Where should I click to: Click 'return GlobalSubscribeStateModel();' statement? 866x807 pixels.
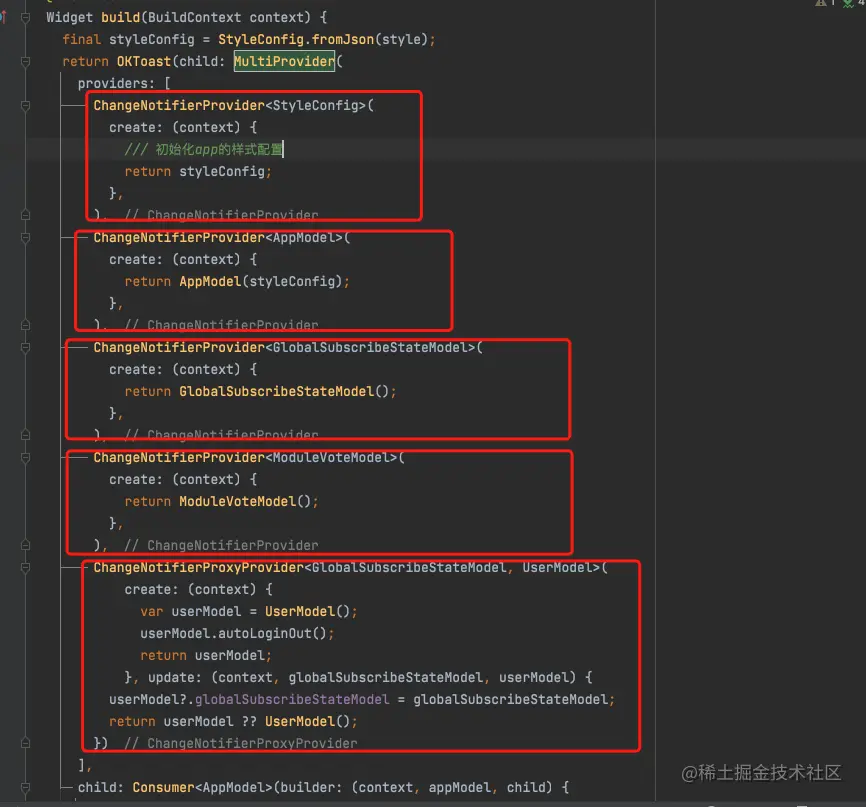click(260, 392)
